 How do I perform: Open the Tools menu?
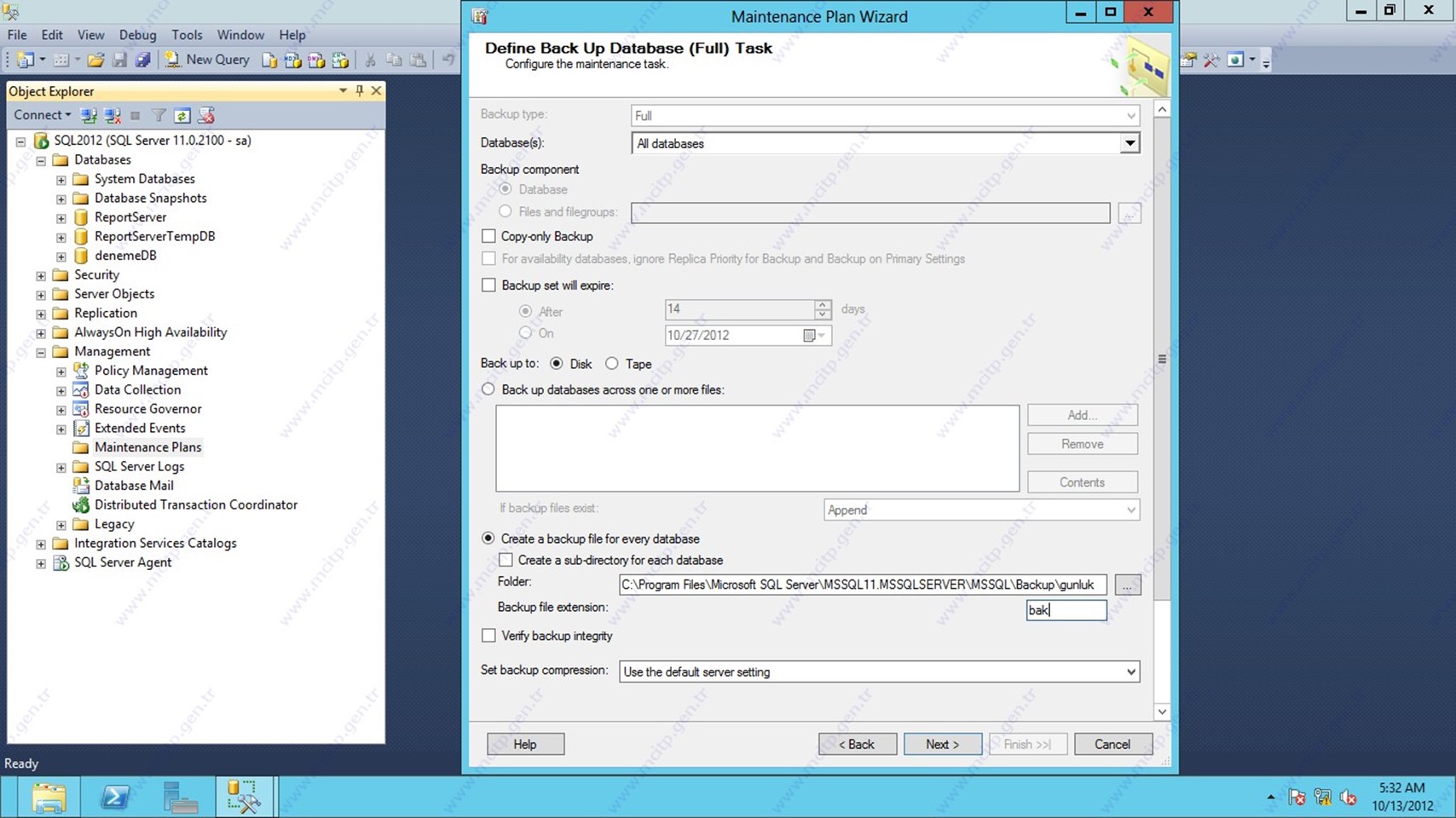[187, 35]
